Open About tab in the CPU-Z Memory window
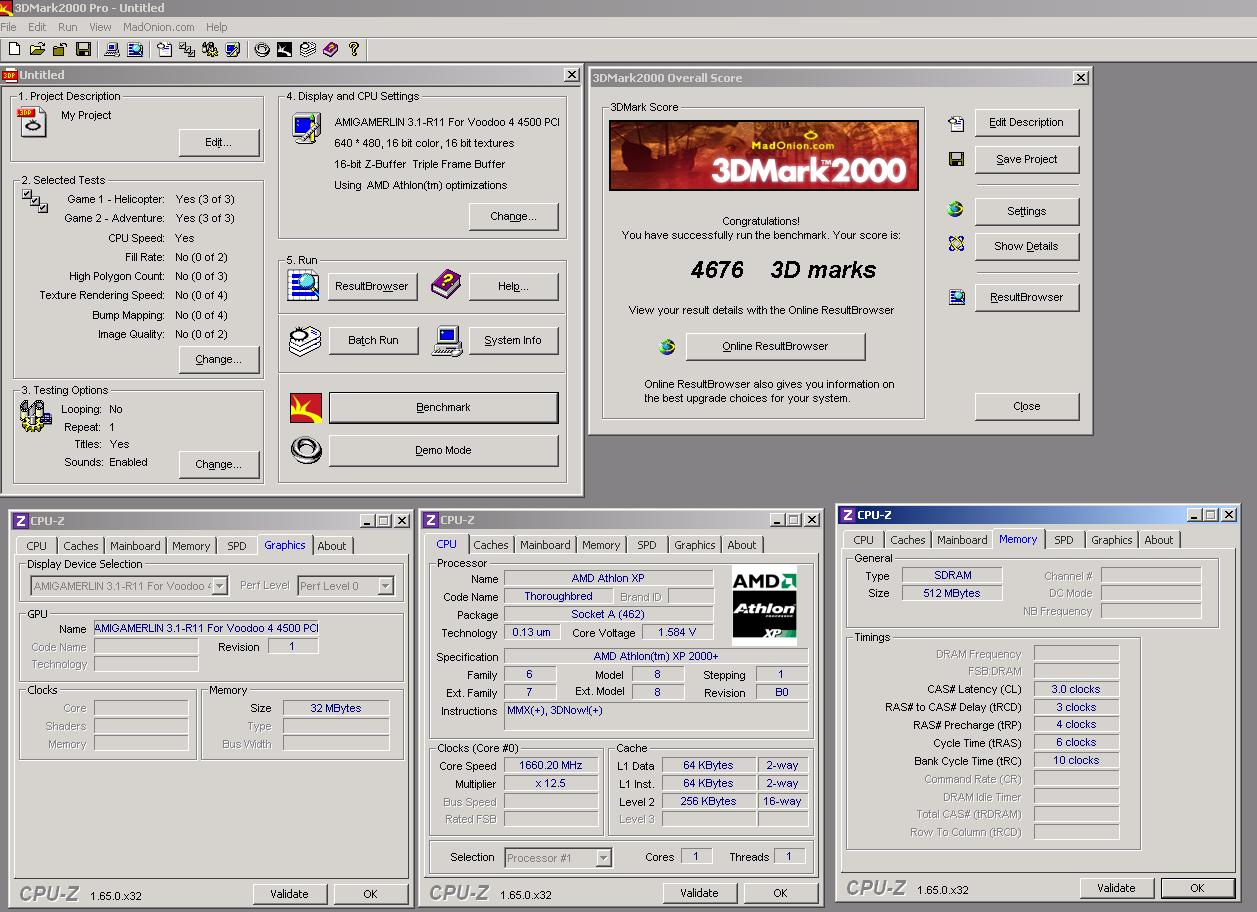Image resolution: width=1257 pixels, height=912 pixels. 1159,540
